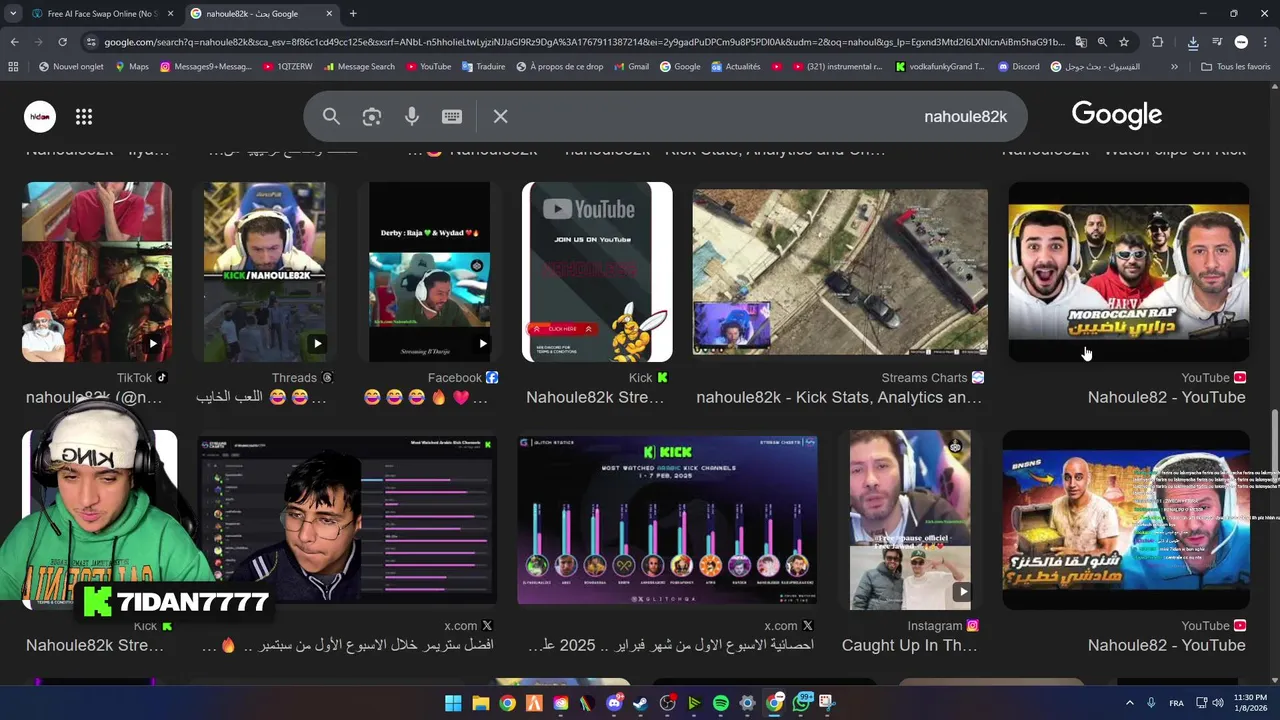Click the Nahoule82 - YouTube Moroccan Rap title

click(1166, 398)
